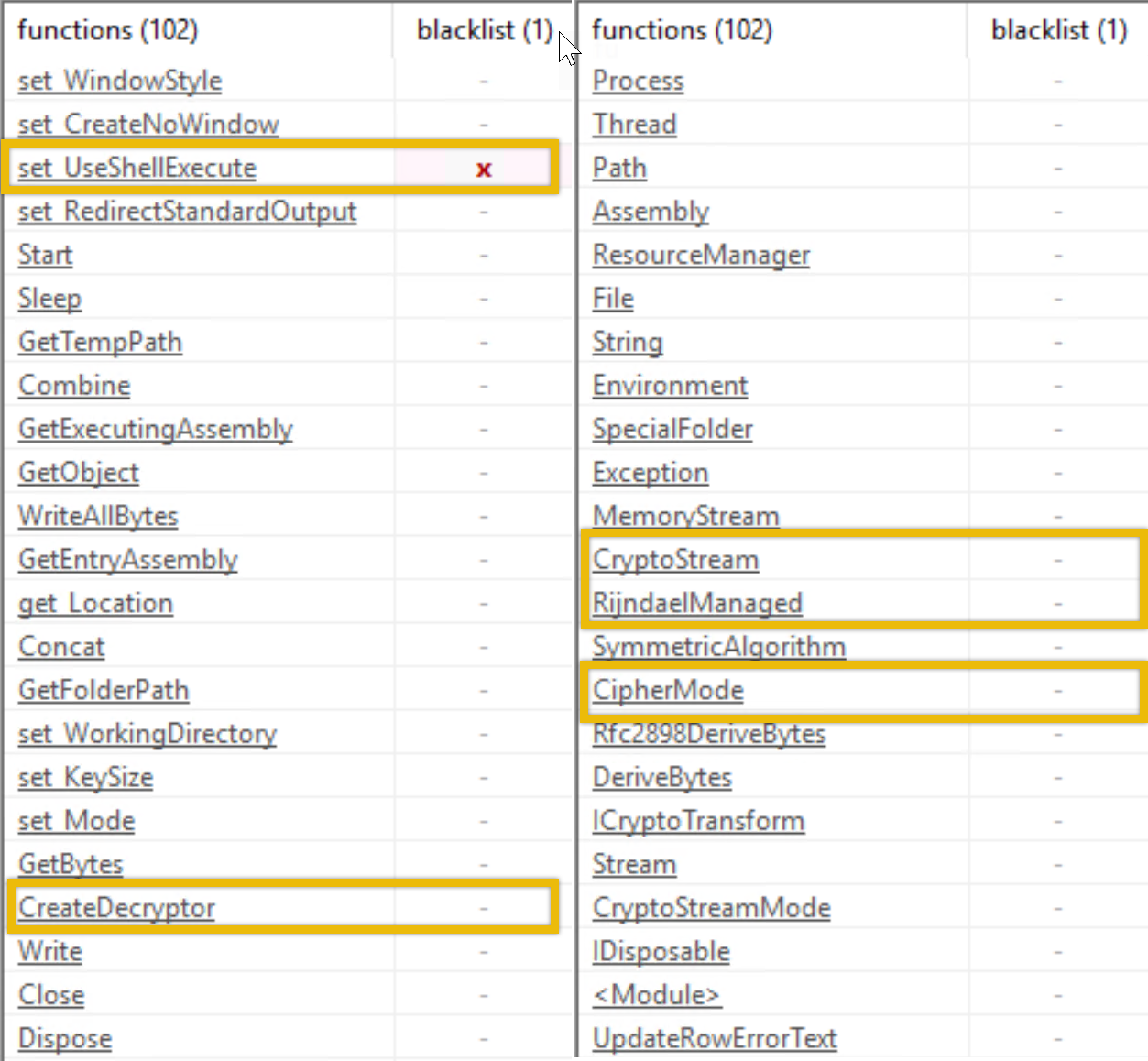Open the set_RedirectStandardOutput link
Viewport: 1148px width, 1061px height.
point(187,212)
